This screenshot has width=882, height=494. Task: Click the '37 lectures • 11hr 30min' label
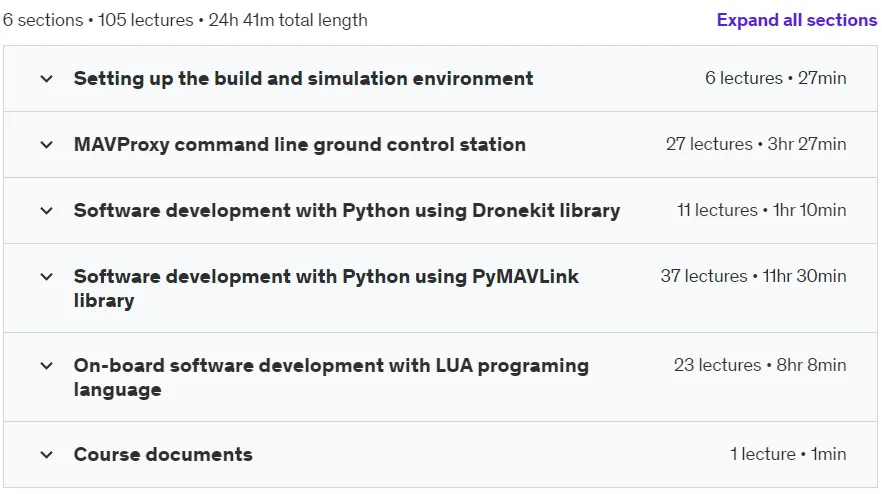tap(753, 276)
